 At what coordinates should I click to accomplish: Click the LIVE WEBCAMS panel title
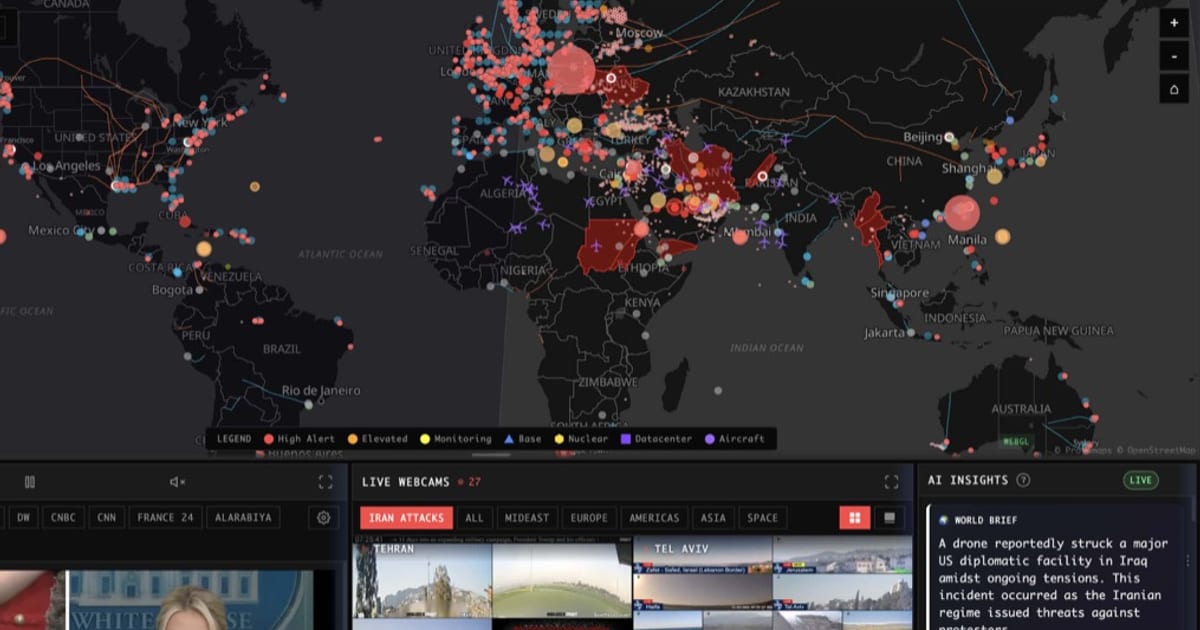pyautogui.click(x=406, y=482)
